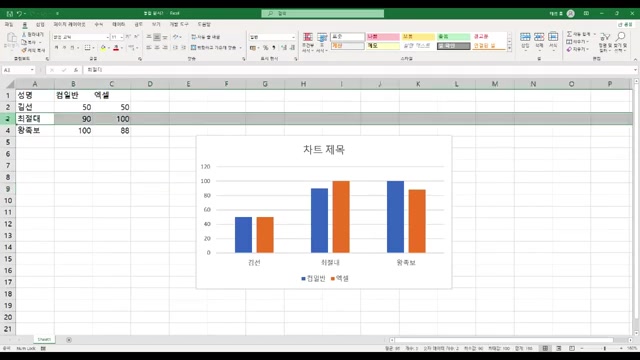This screenshot has width=640, height=360.
Task: Toggle Middle Align button
Action: pyautogui.click(x=157, y=37)
